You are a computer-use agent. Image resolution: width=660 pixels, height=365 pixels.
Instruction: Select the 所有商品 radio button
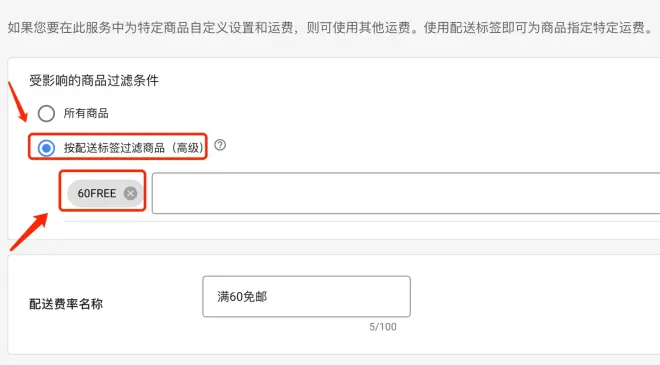pyautogui.click(x=46, y=113)
